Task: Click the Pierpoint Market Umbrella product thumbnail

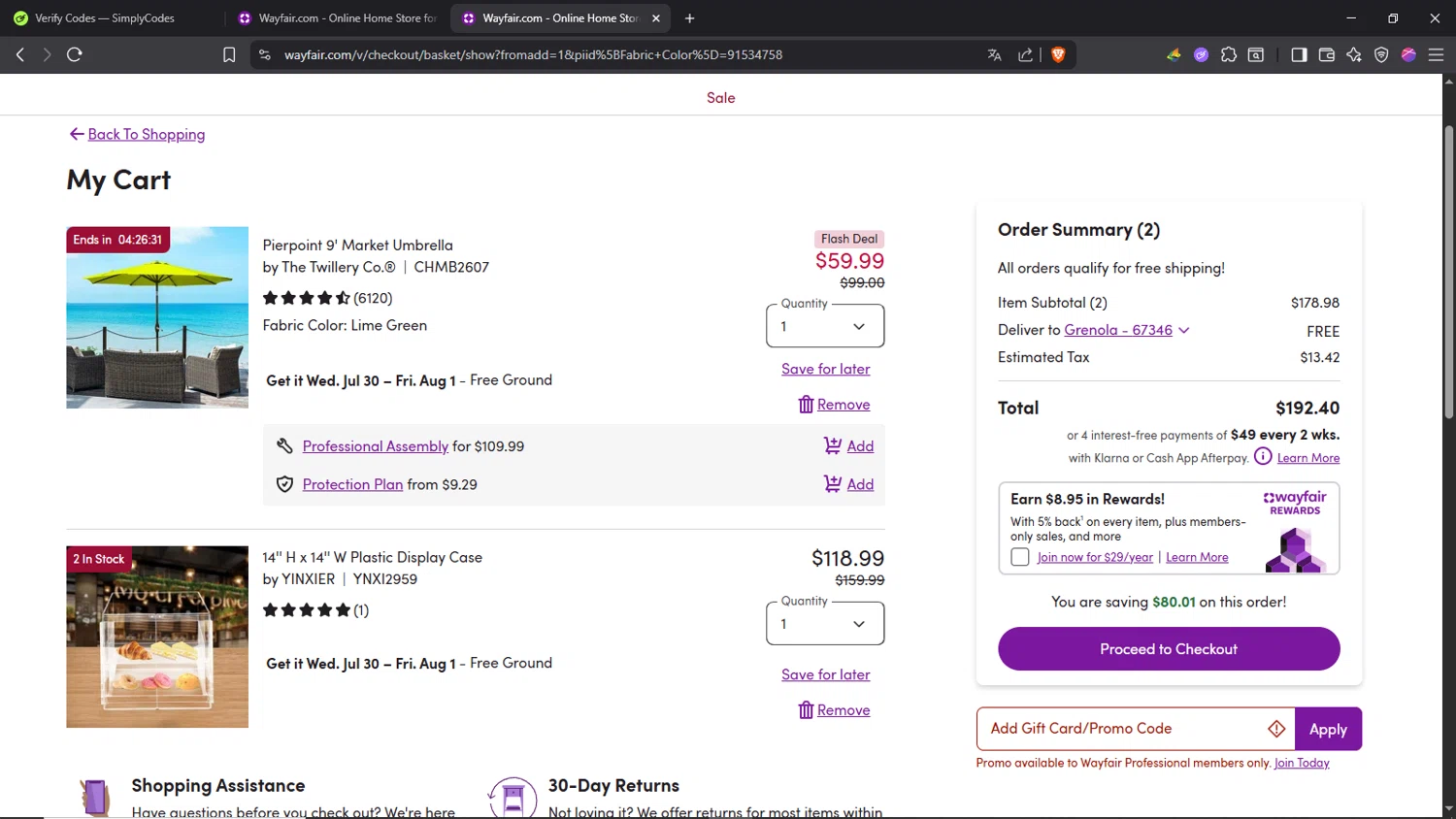Action: click(x=157, y=317)
